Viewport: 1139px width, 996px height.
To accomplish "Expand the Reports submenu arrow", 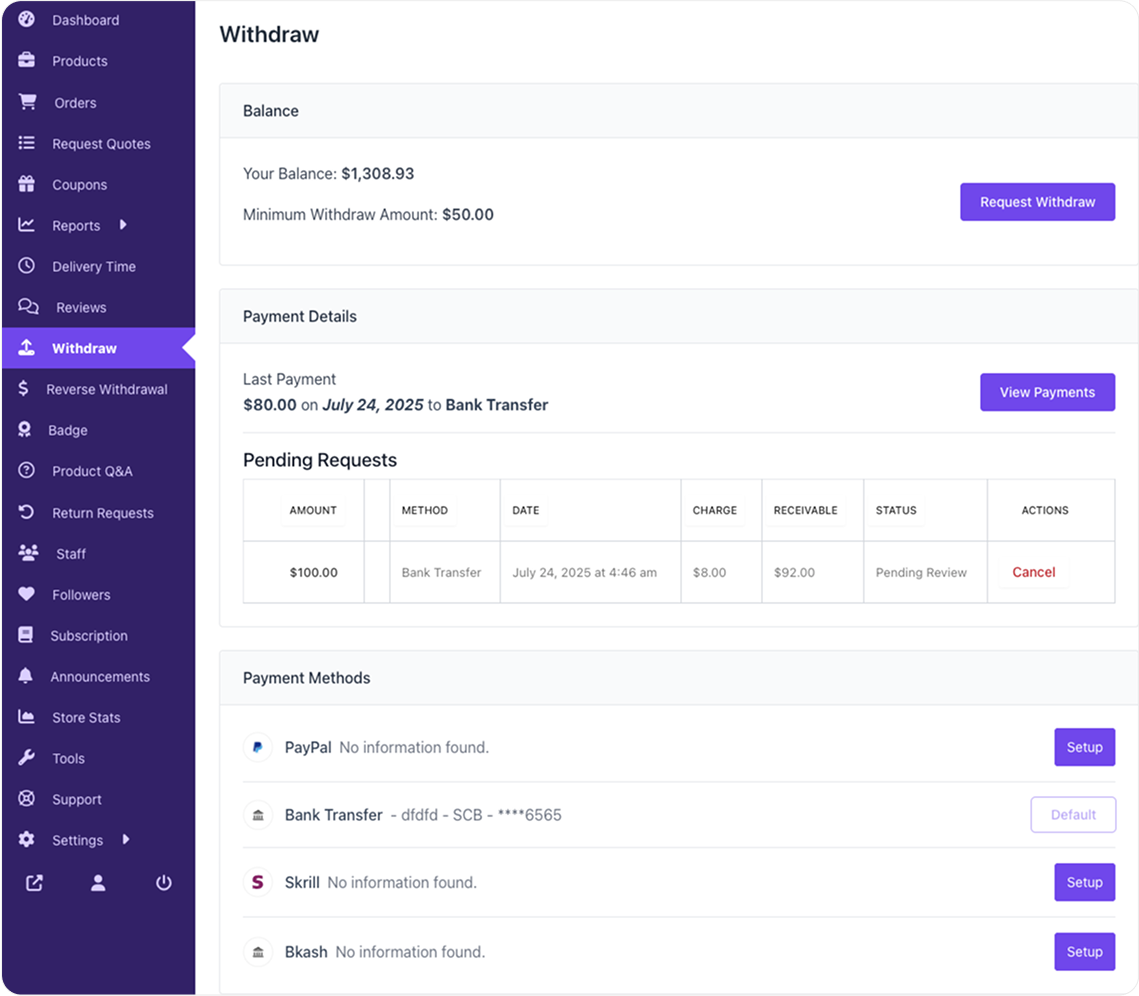I will click(x=124, y=225).
